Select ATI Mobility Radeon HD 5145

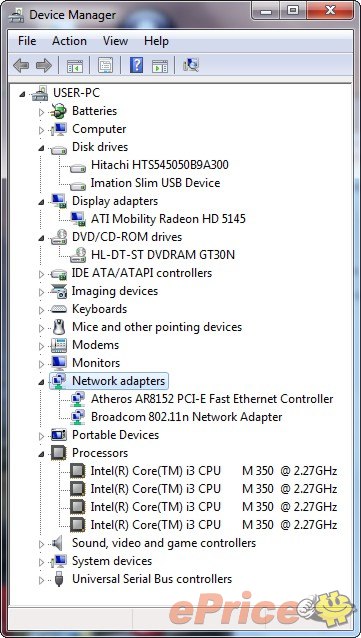[168, 219]
